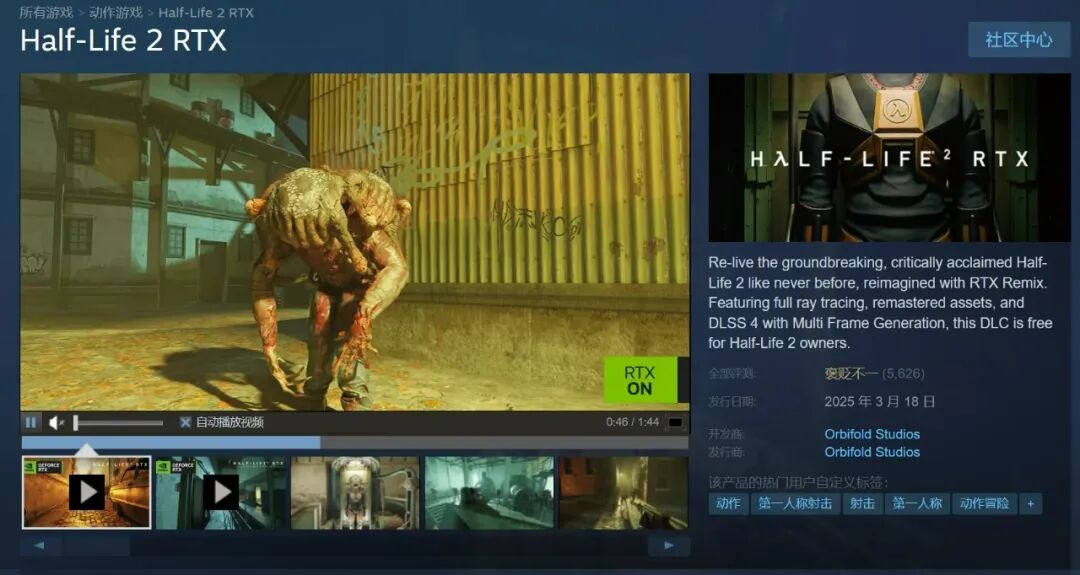Click the Half-Life 2 RTX page title
Screen dimensions: 1080x575
click(x=123, y=41)
